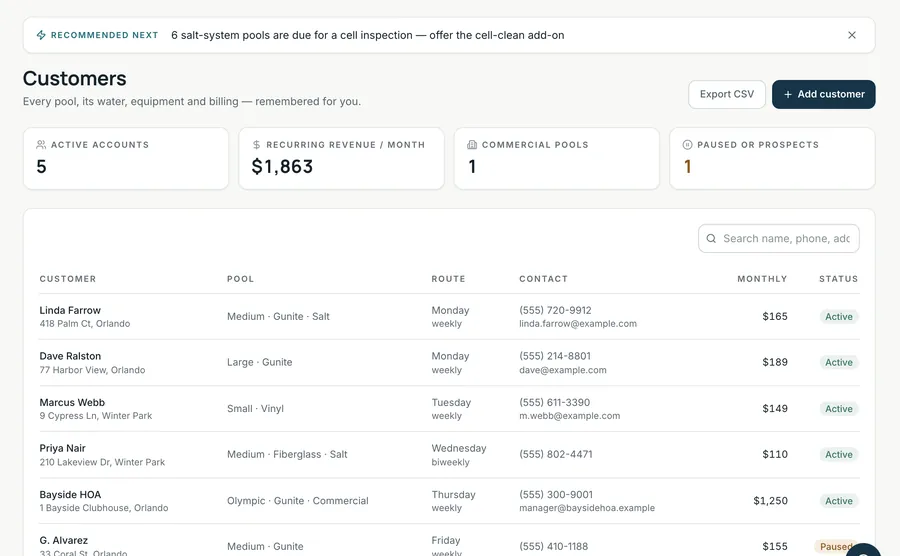Click pool detail Medium · Gunite · Salt
900x556 pixels.
point(278,317)
